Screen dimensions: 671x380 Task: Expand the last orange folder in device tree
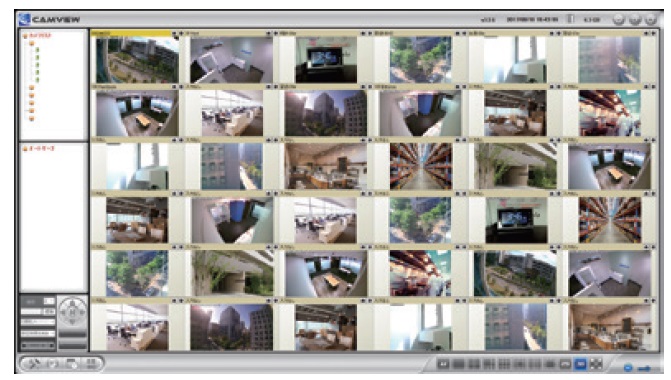[31, 119]
